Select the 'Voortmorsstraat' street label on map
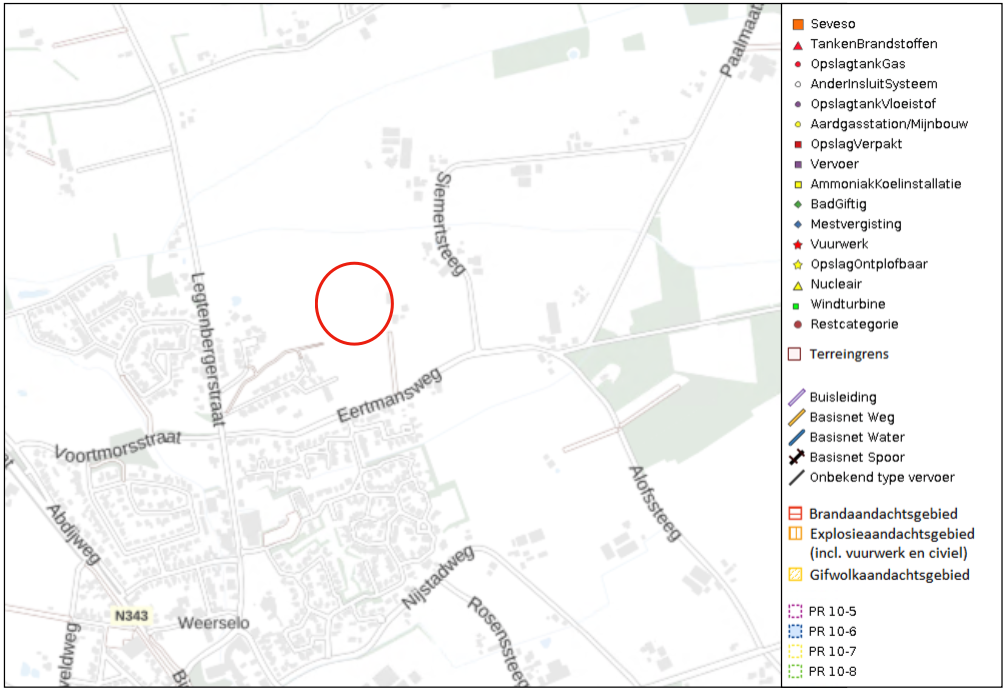Screen dimensions: 1007x692 pos(118,446)
